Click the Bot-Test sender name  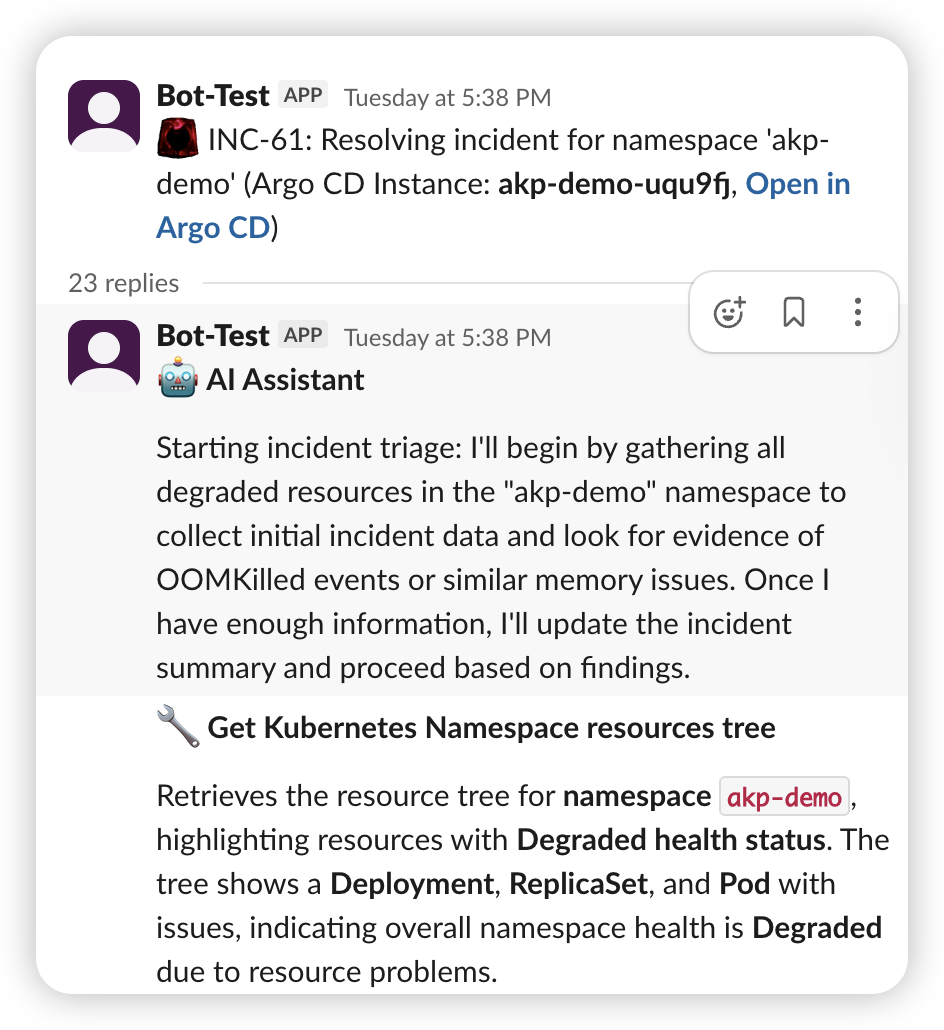pos(212,95)
